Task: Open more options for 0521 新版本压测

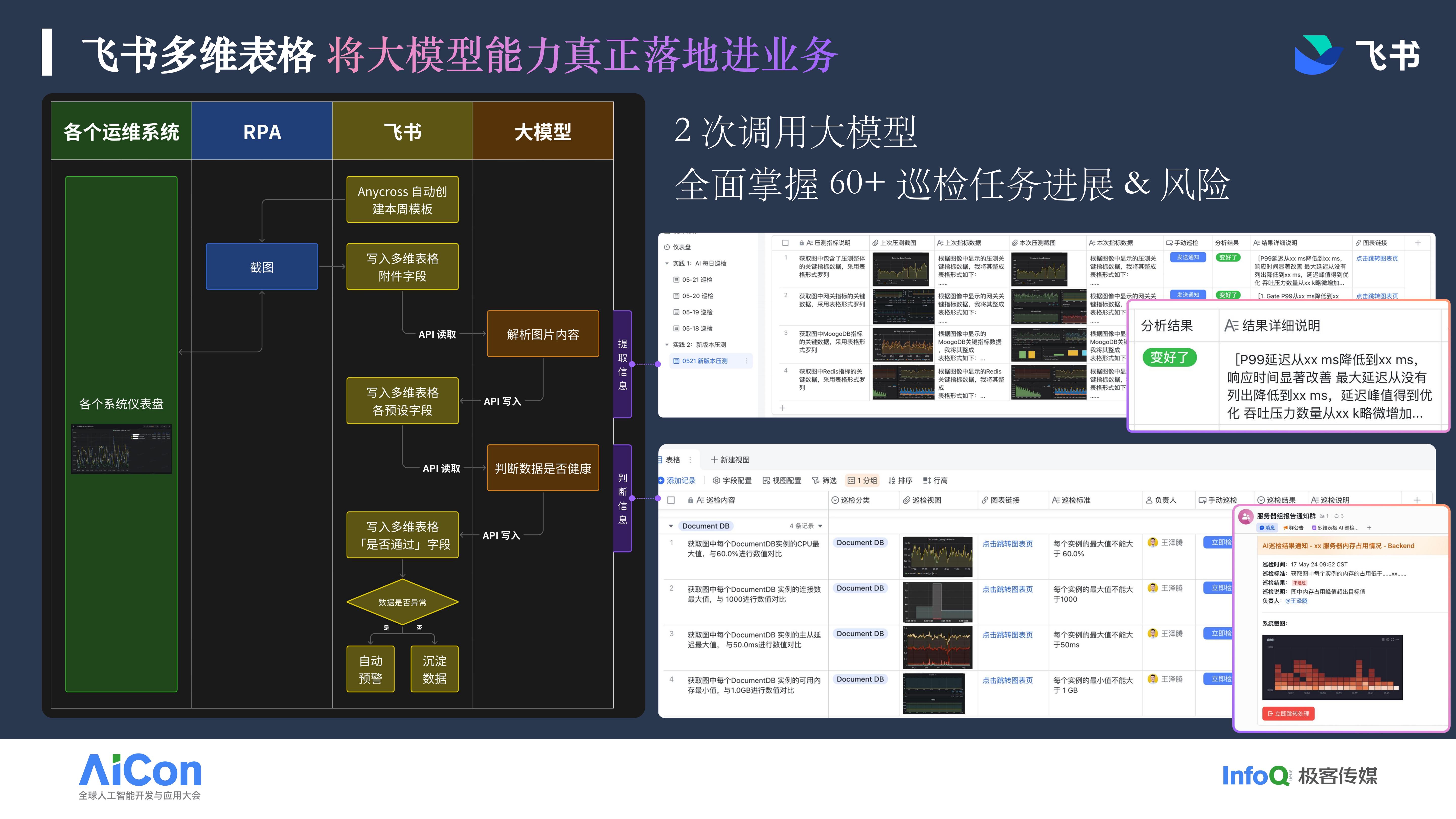Action: (746, 361)
